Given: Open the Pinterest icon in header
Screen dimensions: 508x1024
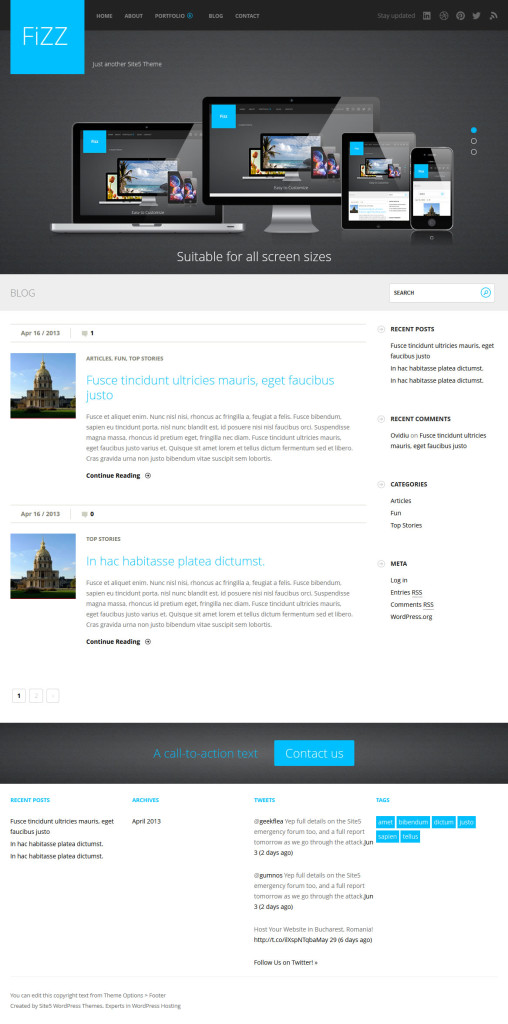Looking at the screenshot, I should pos(460,16).
